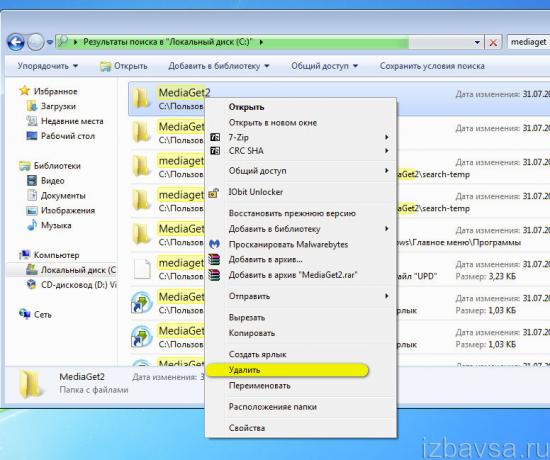This screenshot has height=460, width=550.
Task: Expand Общий доступ toolbar dropdown
Action: pos(324,66)
